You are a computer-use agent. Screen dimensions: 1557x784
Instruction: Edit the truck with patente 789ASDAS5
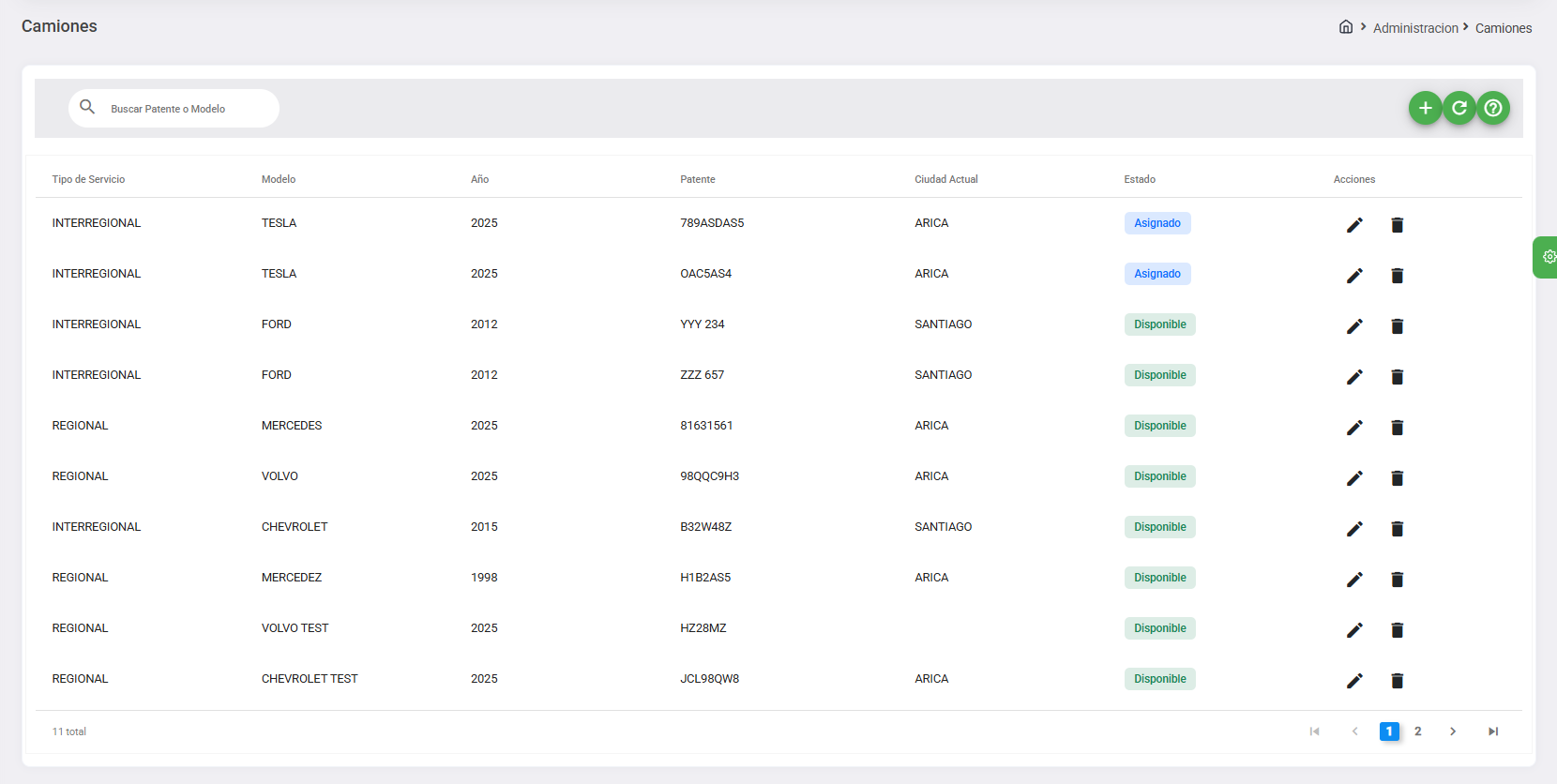[1354, 225]
